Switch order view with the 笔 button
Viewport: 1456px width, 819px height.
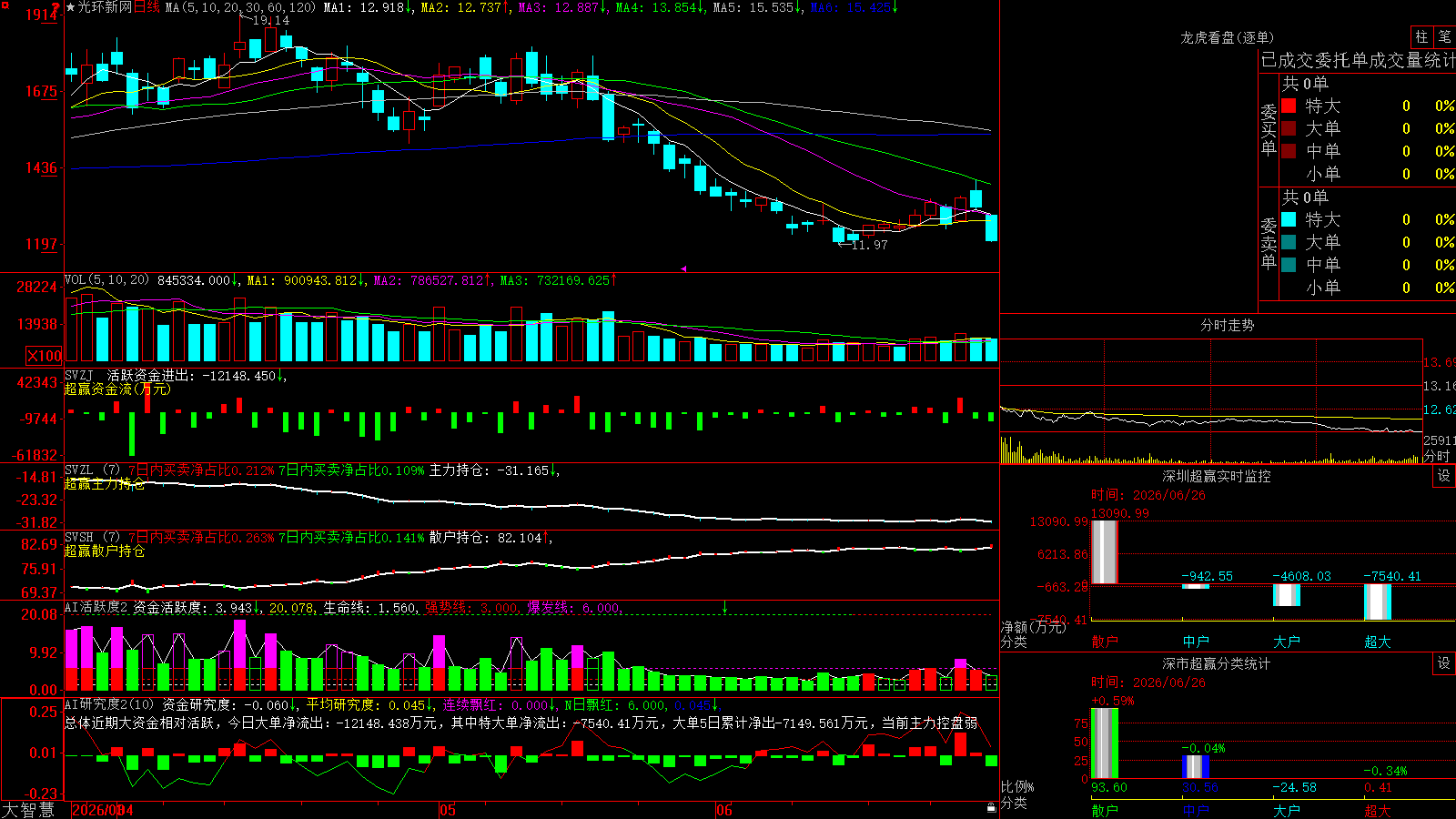[x=1444, y=37]
